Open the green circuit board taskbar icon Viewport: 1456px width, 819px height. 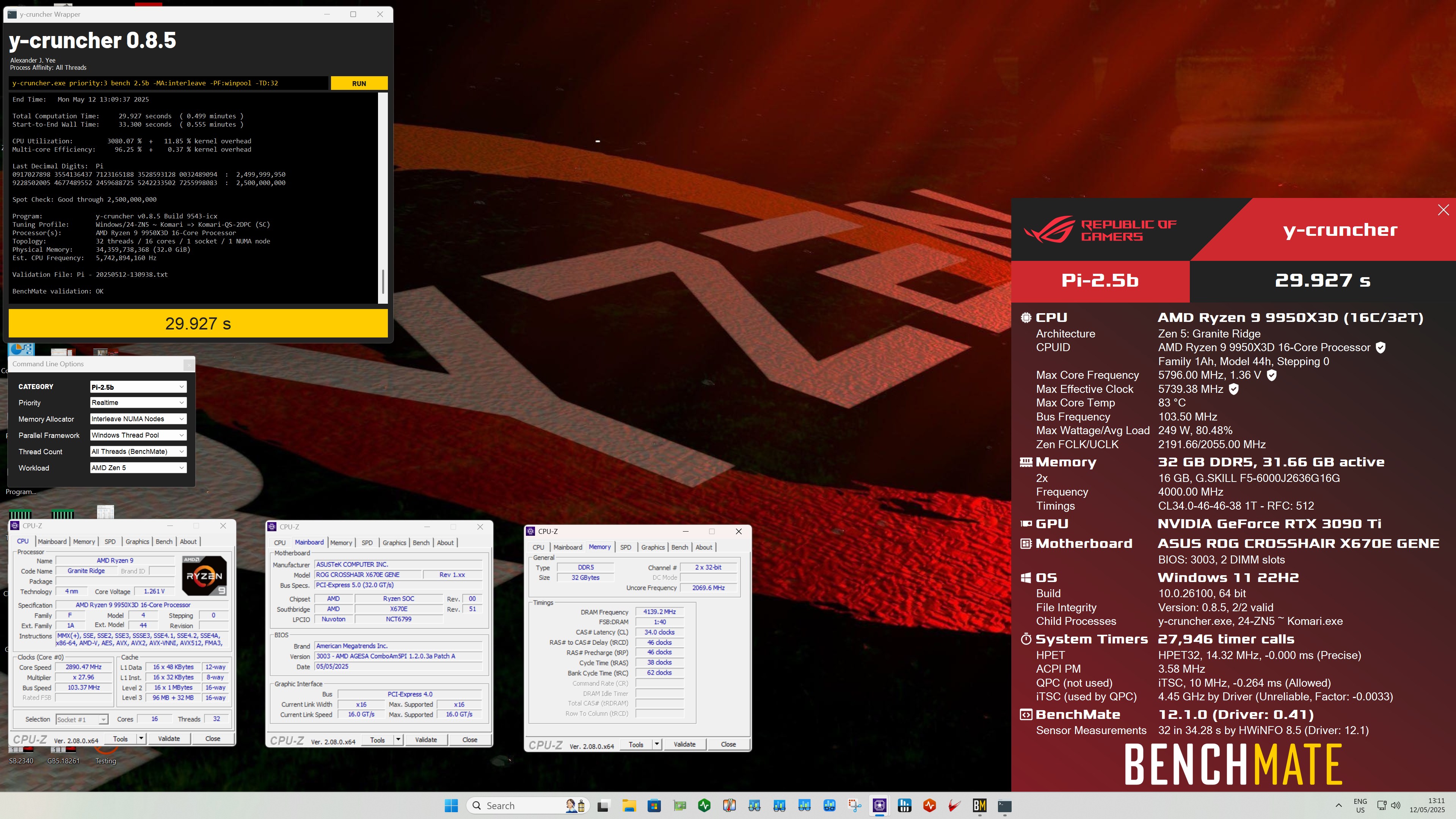679,806
